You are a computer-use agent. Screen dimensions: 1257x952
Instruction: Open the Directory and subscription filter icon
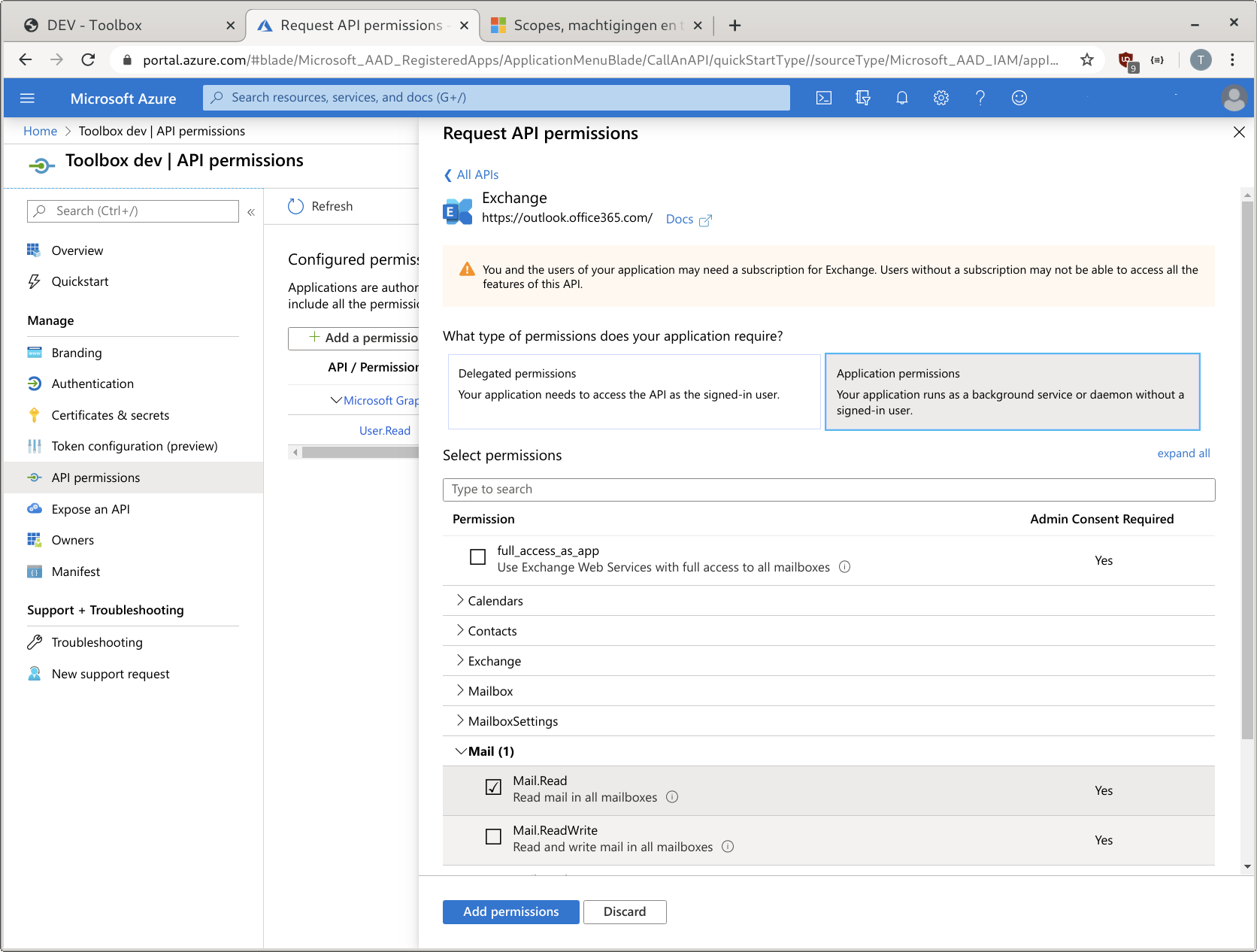coord(863,98)
